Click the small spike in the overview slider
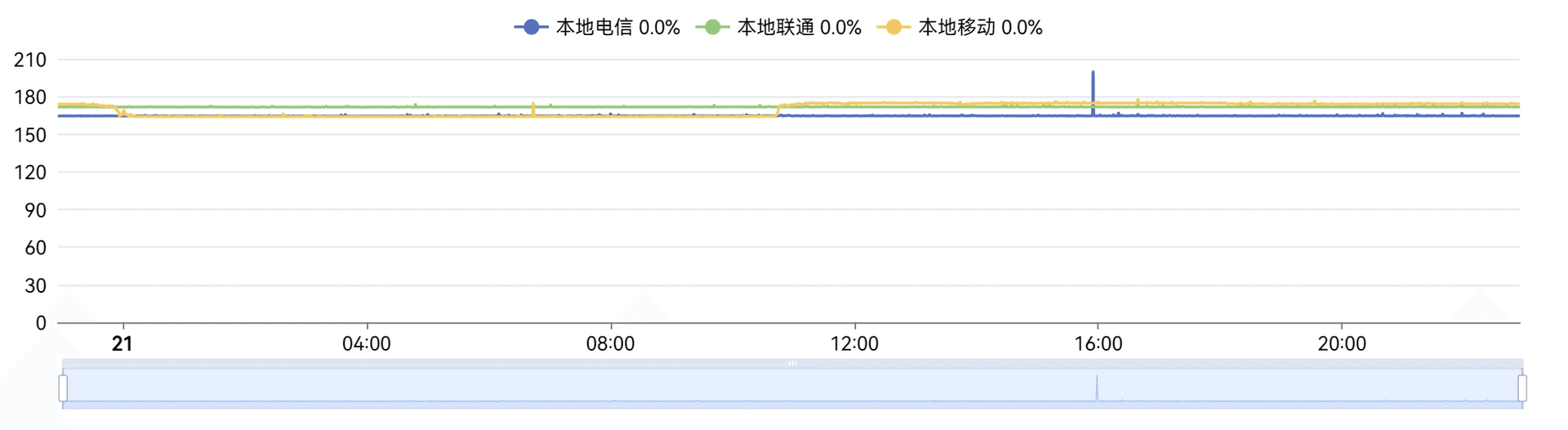1568x430 pixels. (x=1097, y=378)
